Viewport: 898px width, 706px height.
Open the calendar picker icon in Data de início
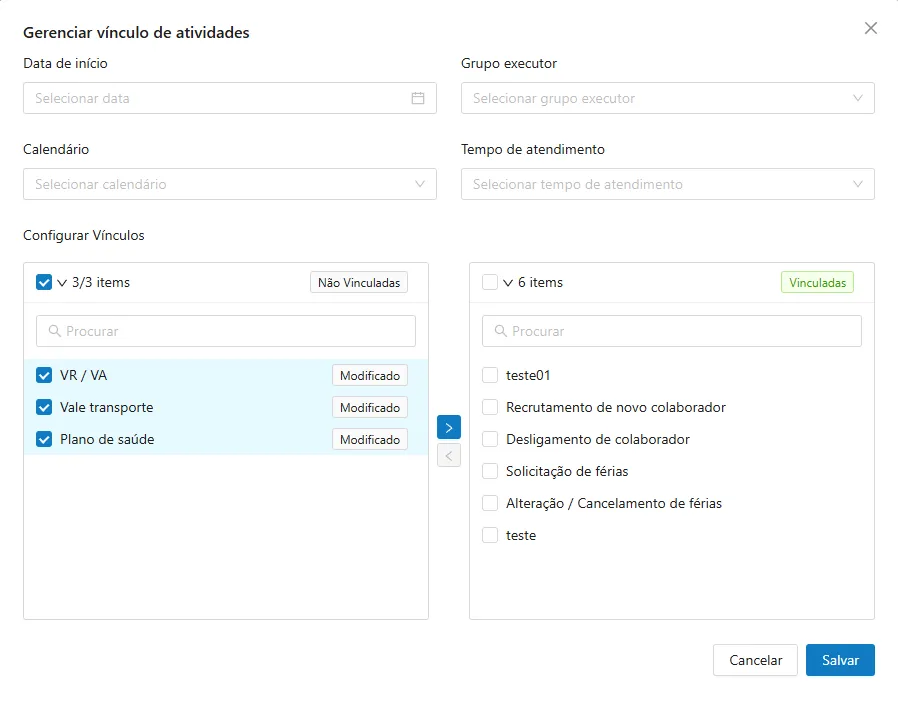pos(418,98)
